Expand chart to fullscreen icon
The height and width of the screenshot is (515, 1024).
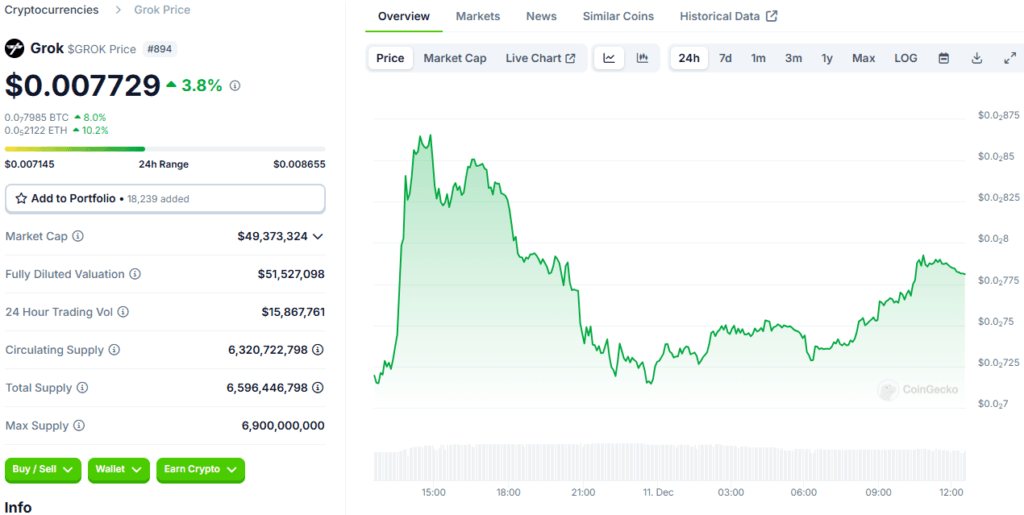point(1009,58)
